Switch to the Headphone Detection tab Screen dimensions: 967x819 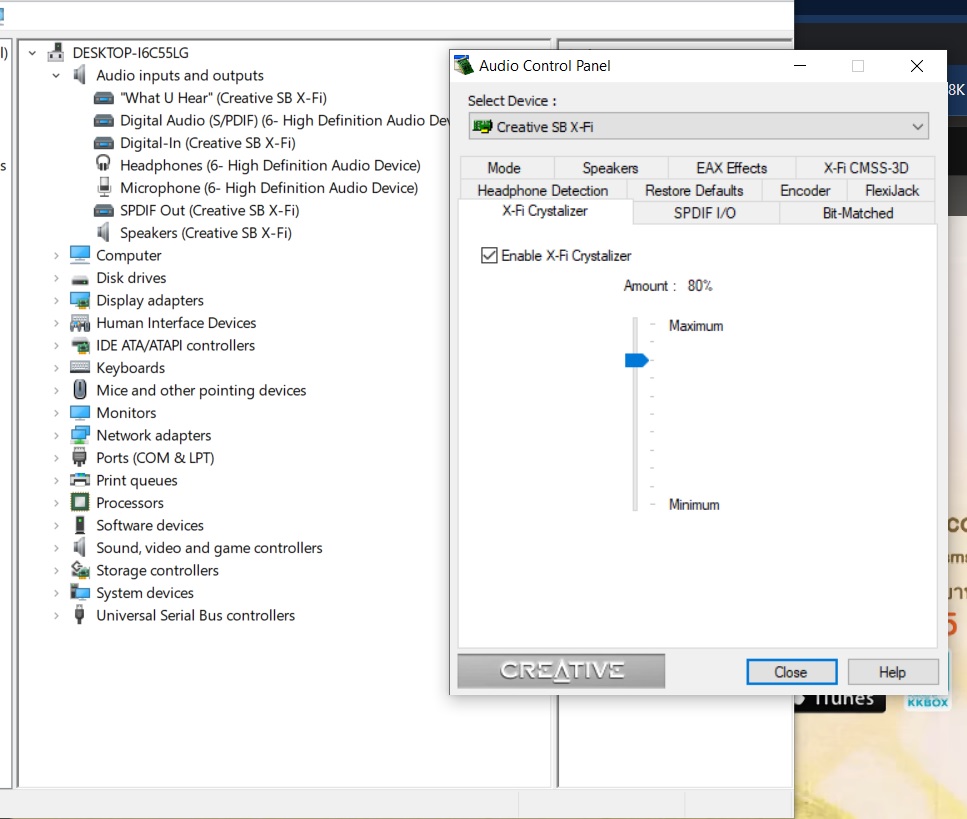point(543,191)
